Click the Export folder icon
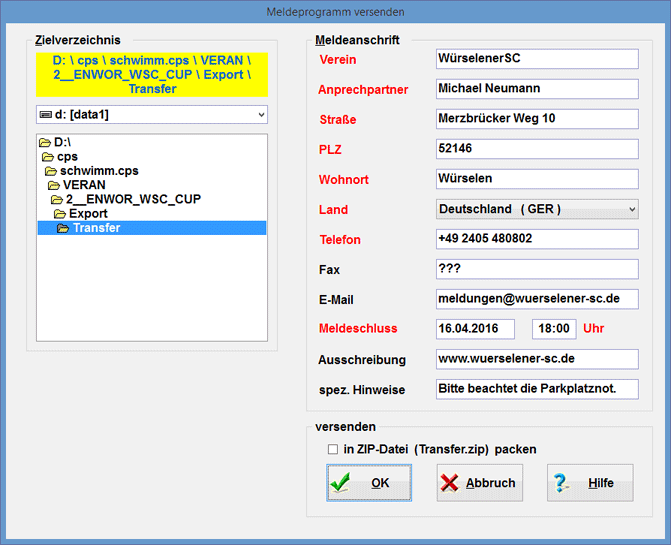 pyautogui.click(x=60, y=214)
